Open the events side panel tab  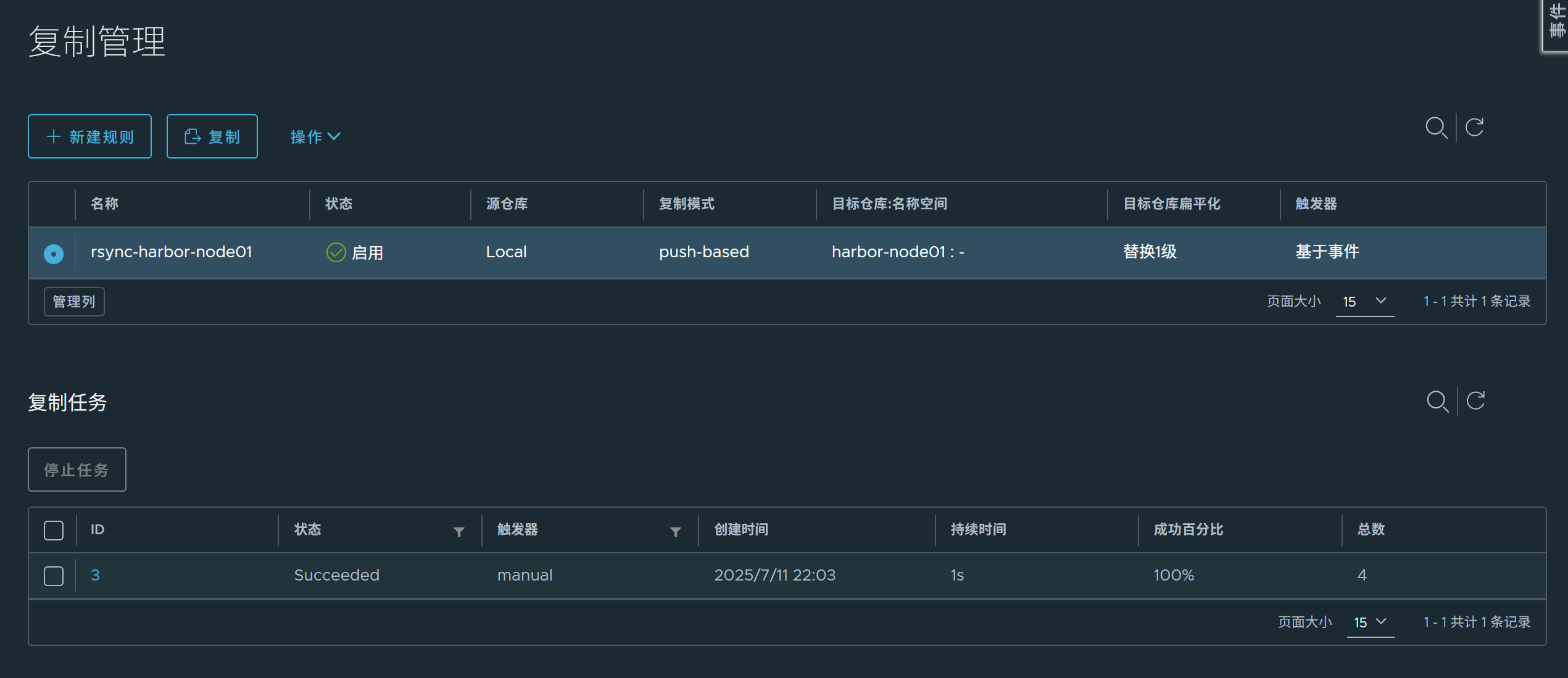1556,25
